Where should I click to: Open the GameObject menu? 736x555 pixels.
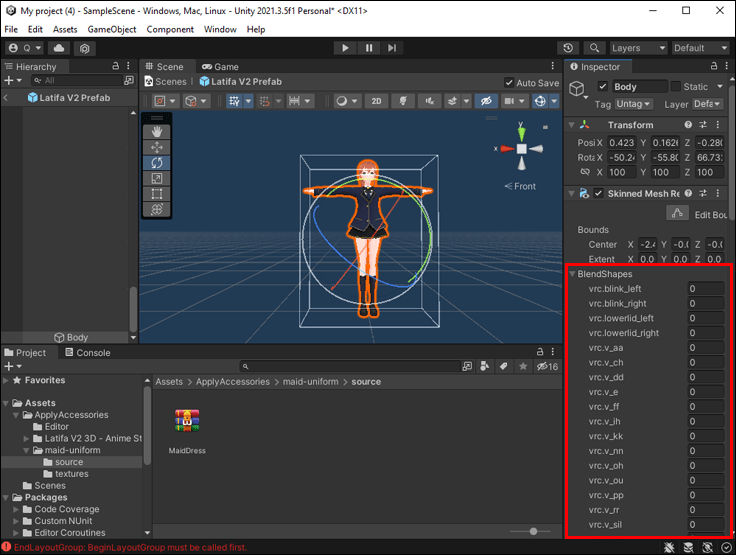coord(112,29)
